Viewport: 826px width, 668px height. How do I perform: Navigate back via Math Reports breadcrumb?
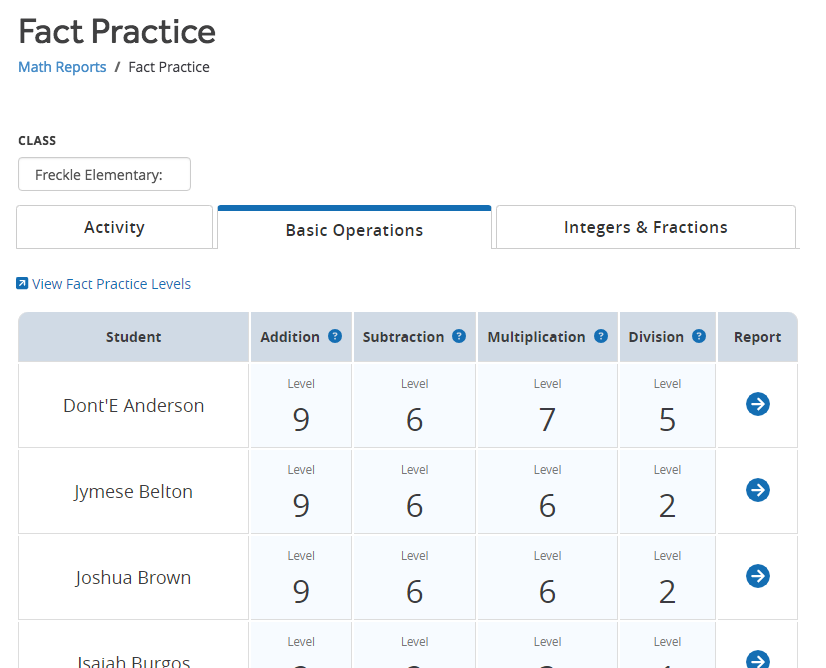pos(62,66)
